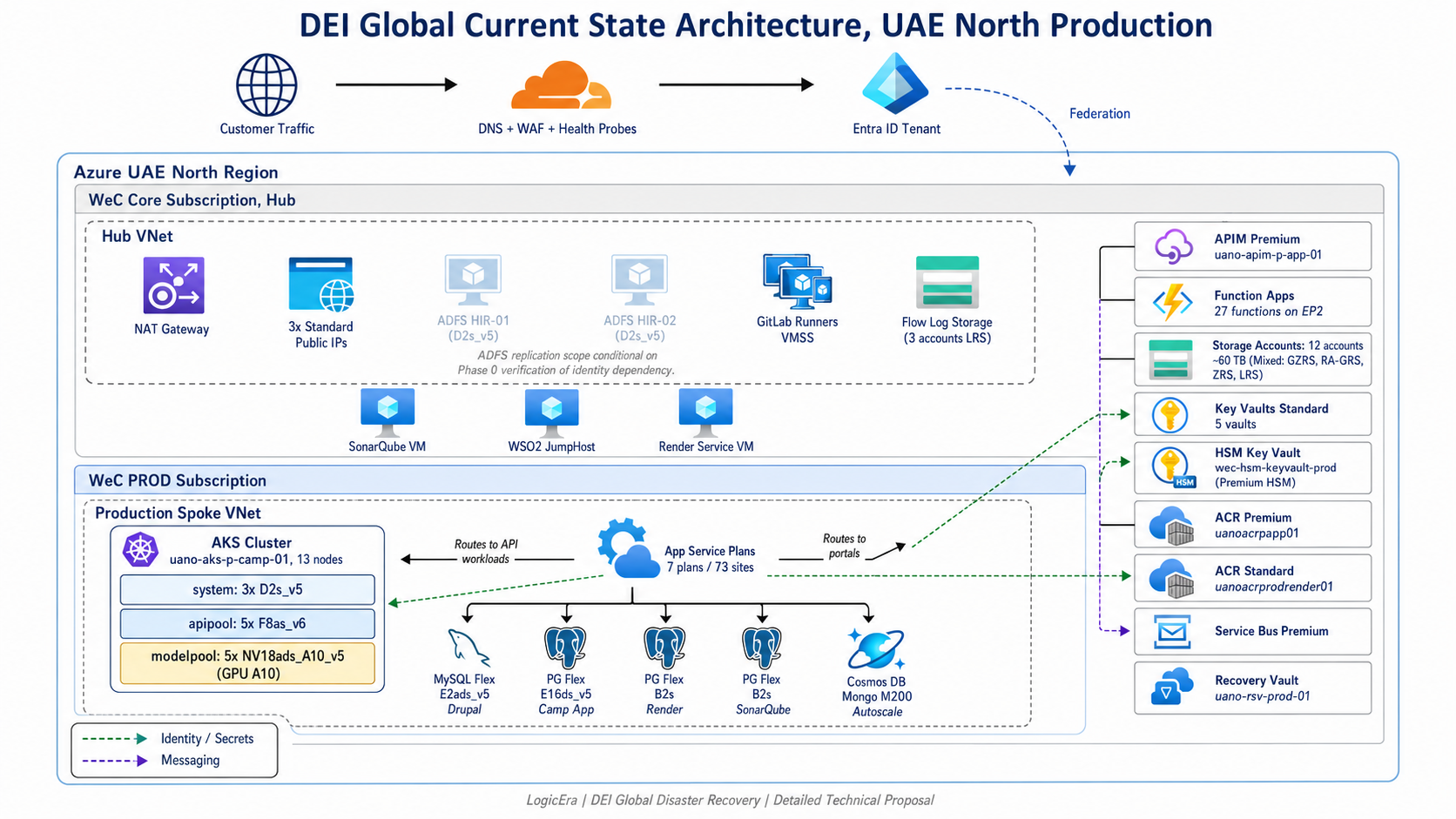
Task: Click the uano-apim-p-app-01 name
Action: point(1268,255)
